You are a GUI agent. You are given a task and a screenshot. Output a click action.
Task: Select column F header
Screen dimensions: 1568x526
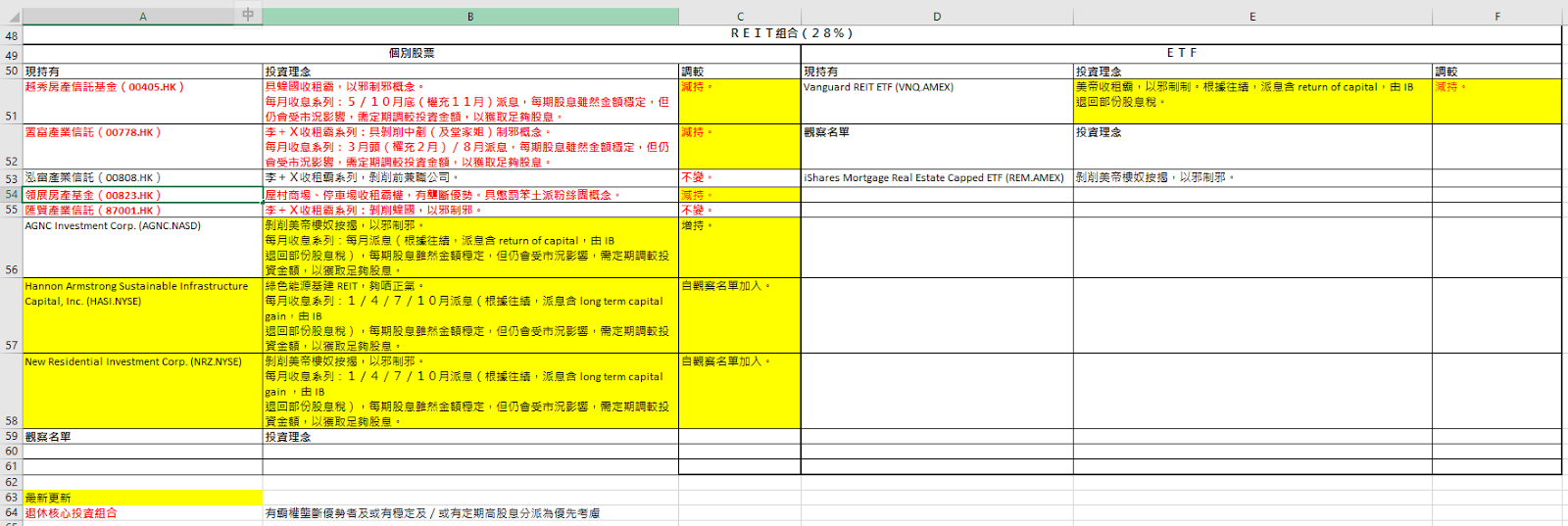(1497, 17)
